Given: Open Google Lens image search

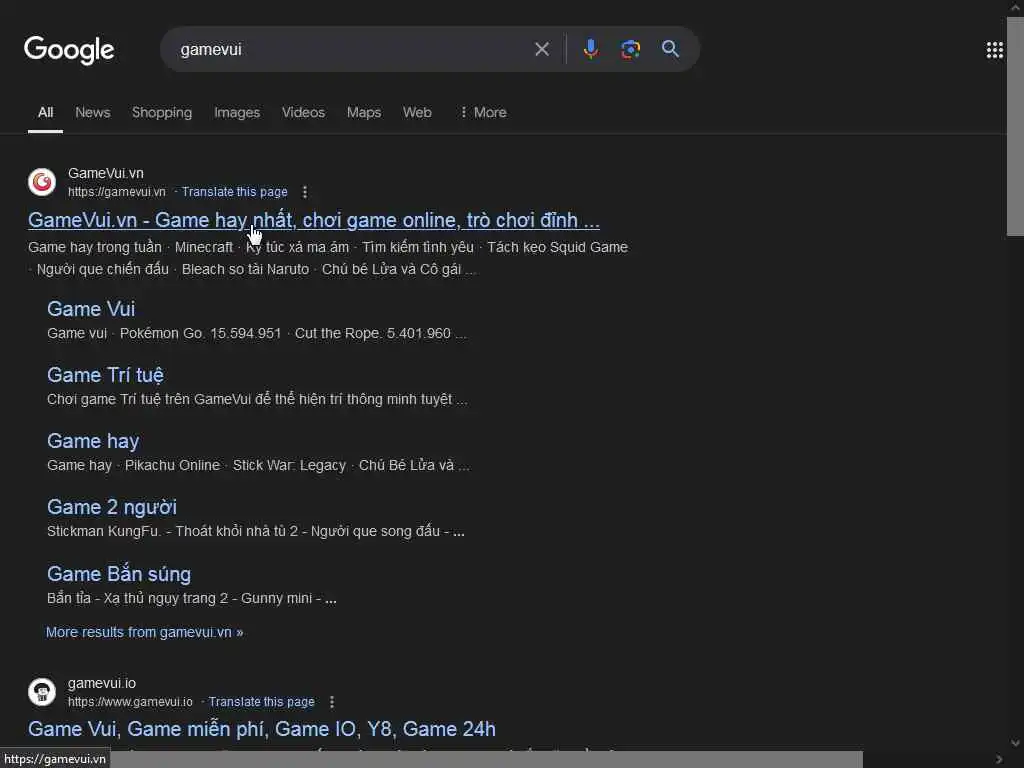Looking at the screenshot, I should 630,49.
